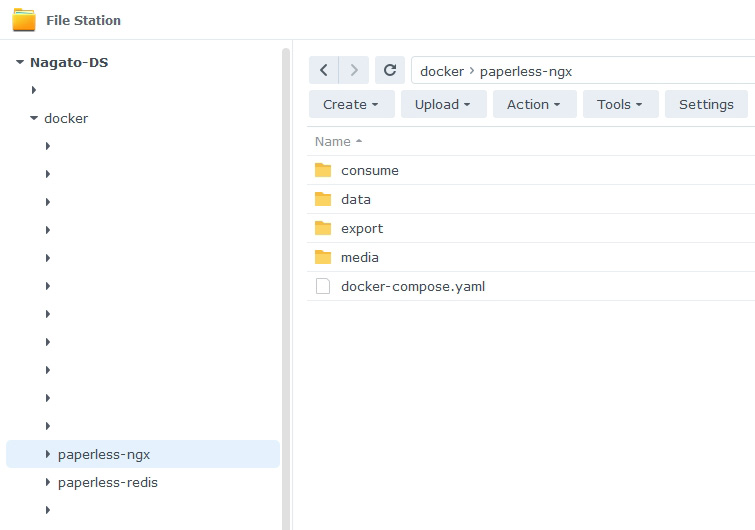The width and height of the screenshot is (755, 530).
Task: Click the media folder icon
Action: [x=323, y=257]
